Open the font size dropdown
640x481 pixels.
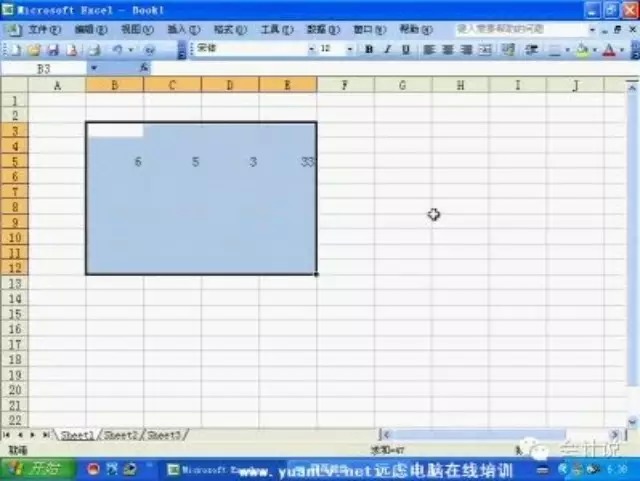pos(350,49)
